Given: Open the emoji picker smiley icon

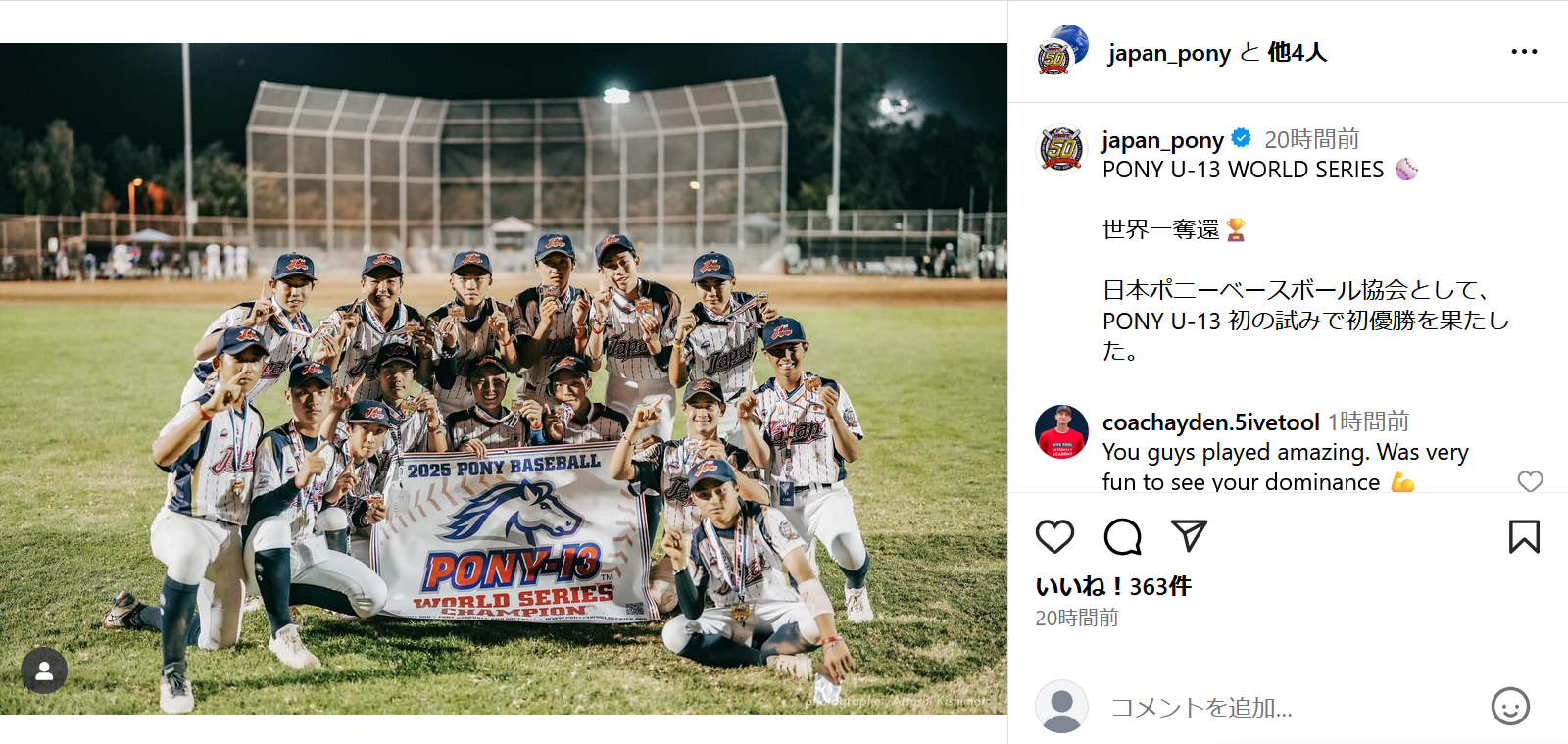Looking at the screenshot, I should pyautogui.click(x=1510, y=706).
